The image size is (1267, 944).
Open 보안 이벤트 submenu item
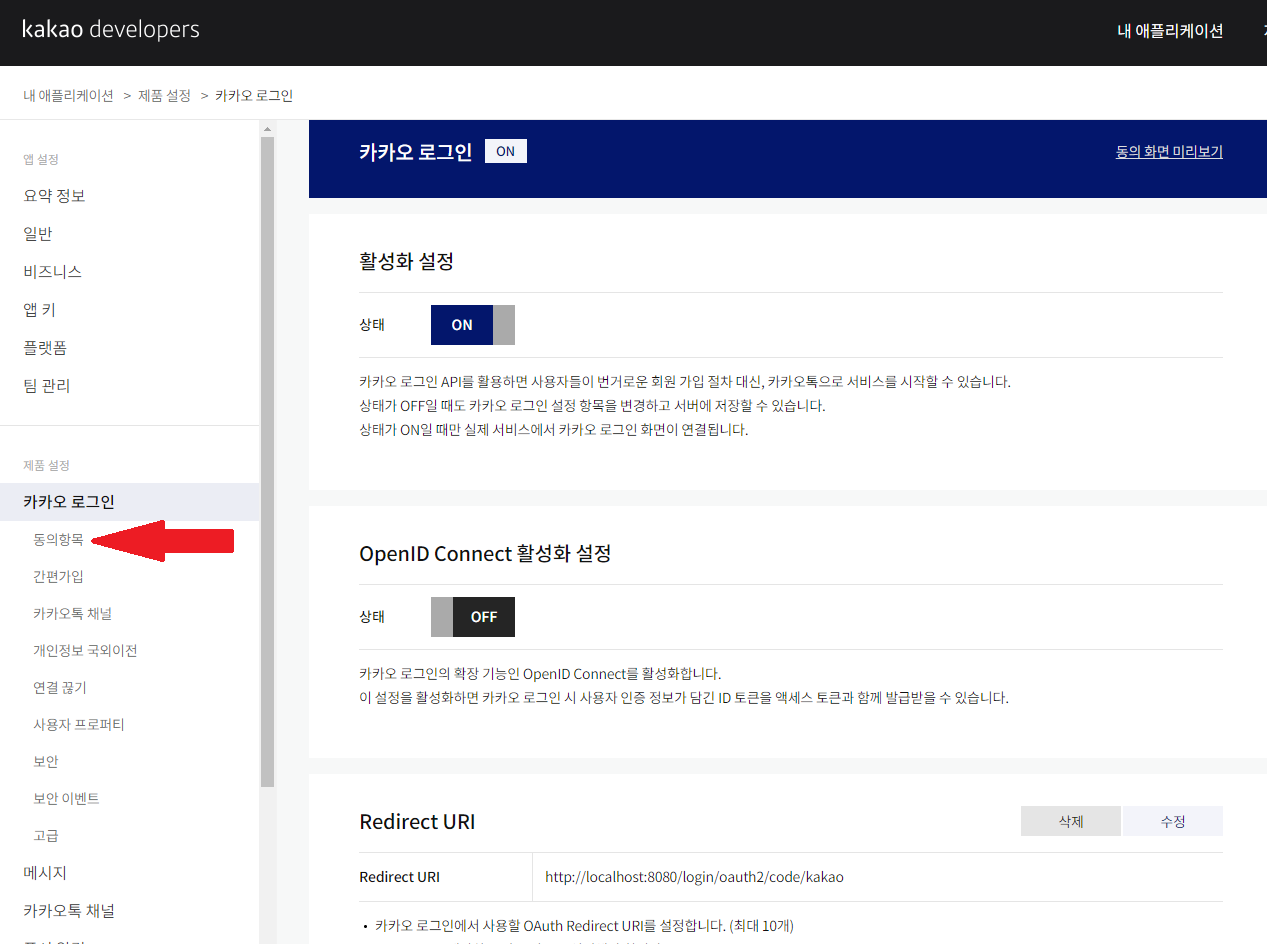coord(66,799)
